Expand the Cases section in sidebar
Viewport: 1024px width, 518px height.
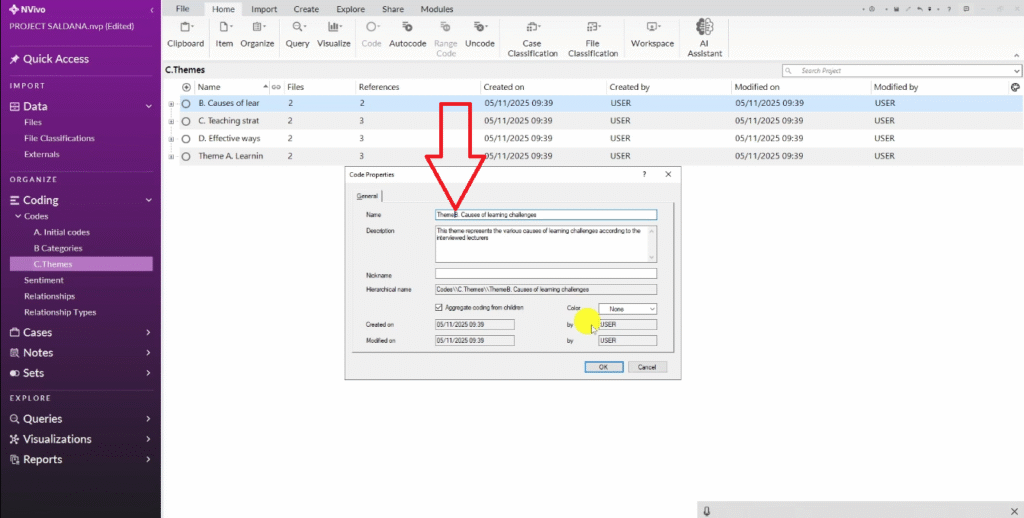[x=148, y=332]
